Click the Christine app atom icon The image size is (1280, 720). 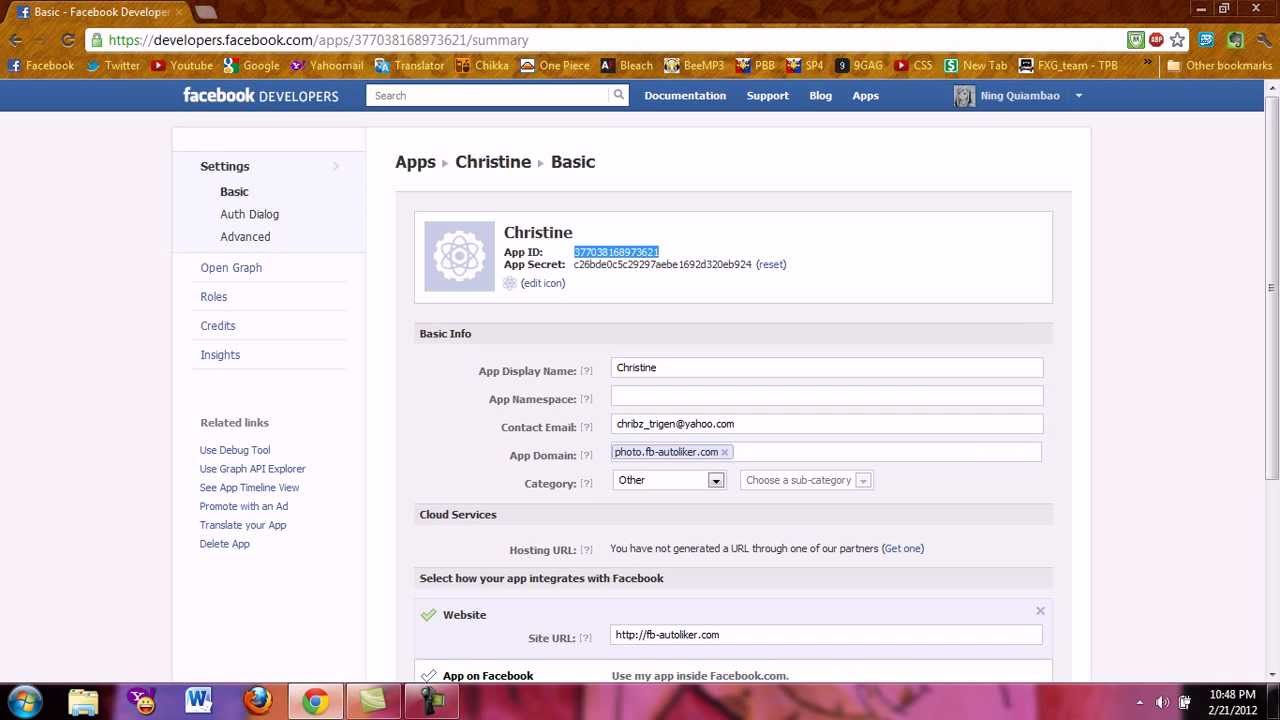tap(459, 256)
